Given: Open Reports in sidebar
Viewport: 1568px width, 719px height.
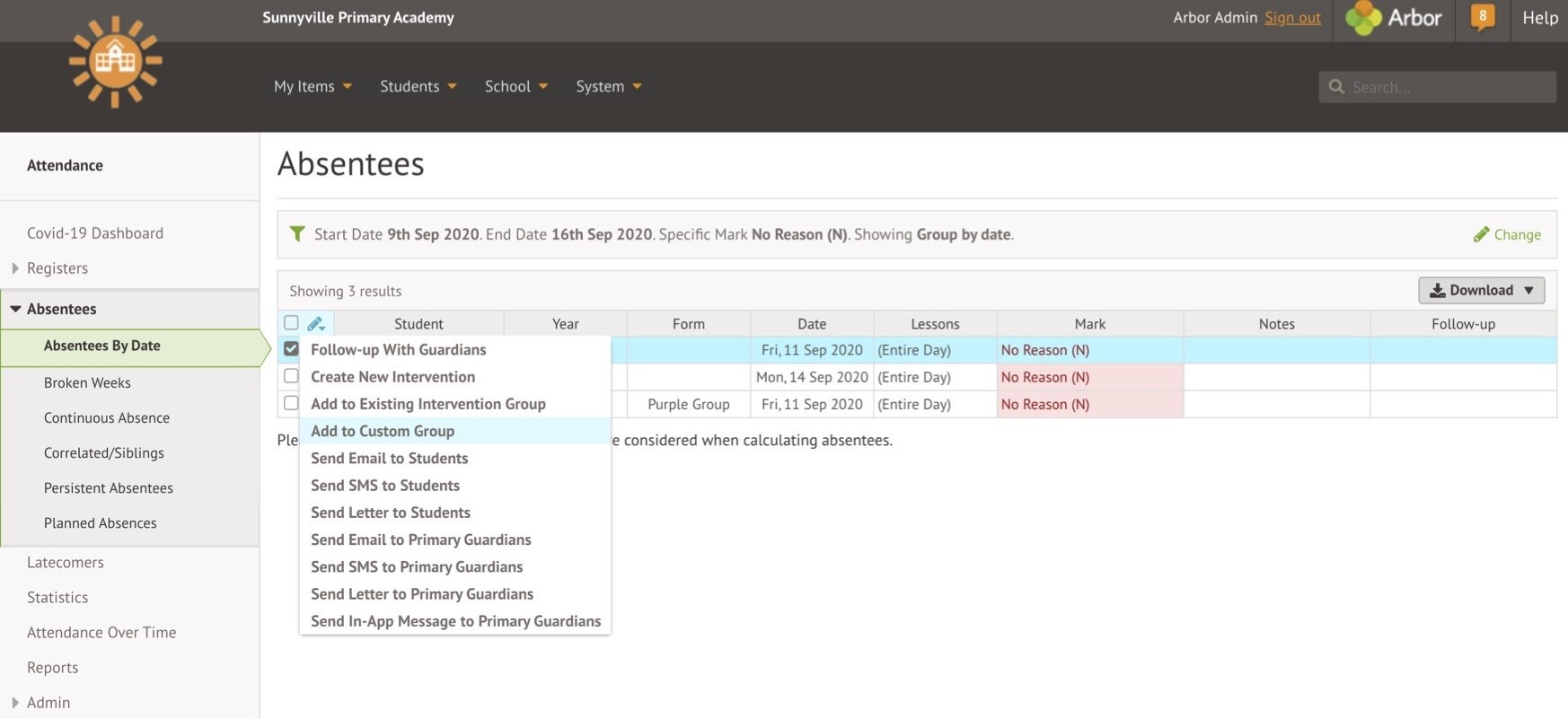Looking at the screenshot, I should tap(52, 667).
